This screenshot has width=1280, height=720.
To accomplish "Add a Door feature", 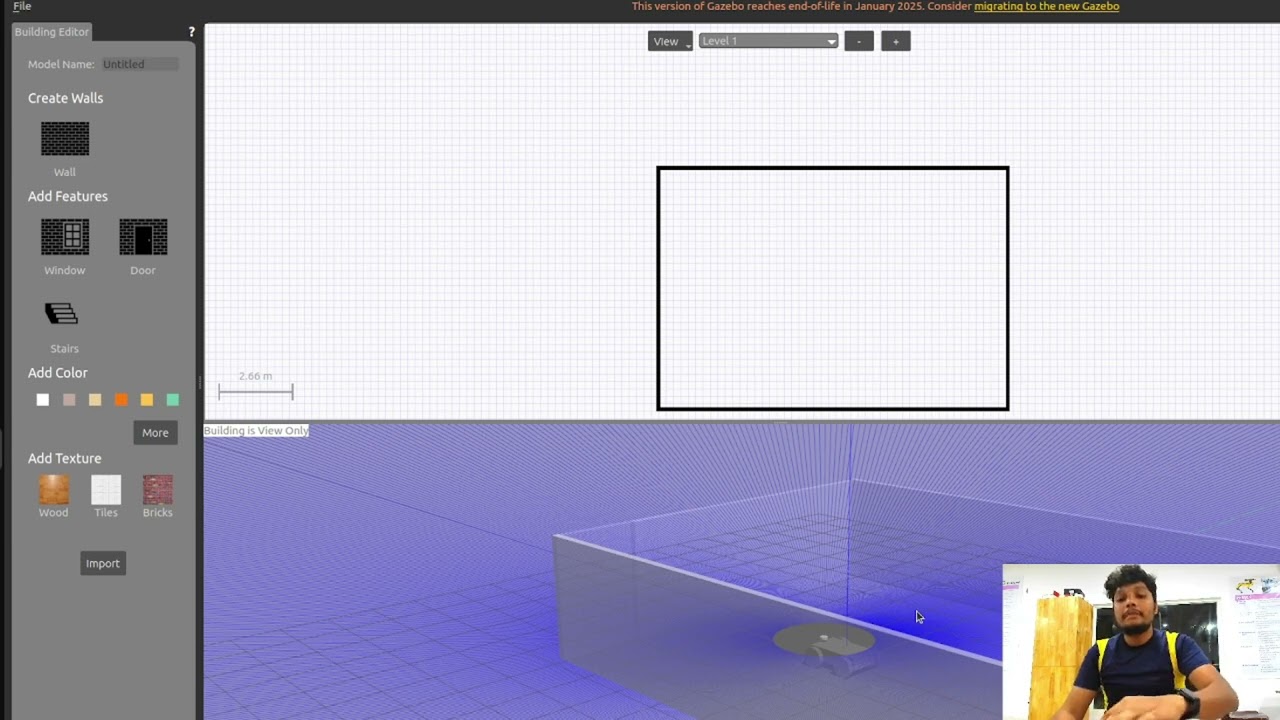I will (143, 237).
